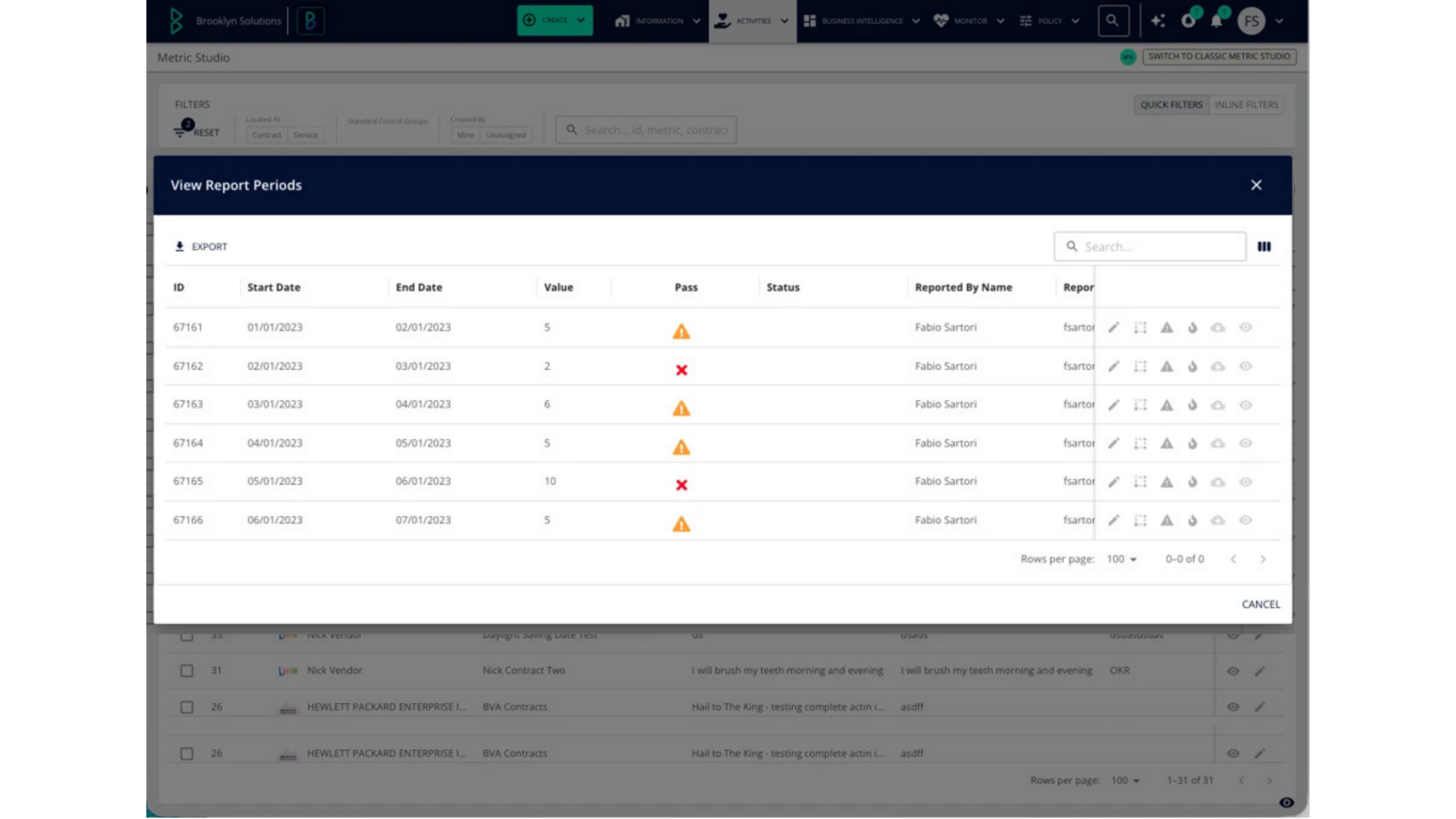This screenshot has height=819, width=1456.
Task: Open the global search magnifier in top bar
Action: (1112, 21)
